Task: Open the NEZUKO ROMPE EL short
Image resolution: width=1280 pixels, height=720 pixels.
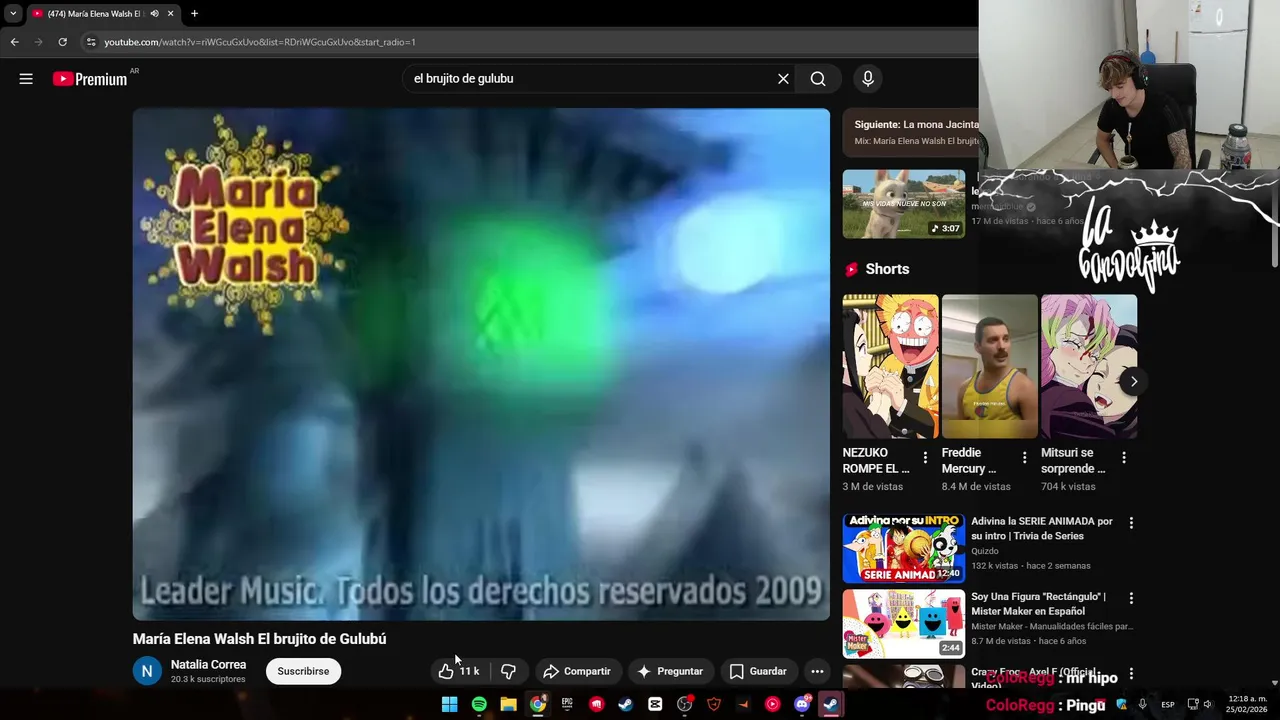Action: 890,366
